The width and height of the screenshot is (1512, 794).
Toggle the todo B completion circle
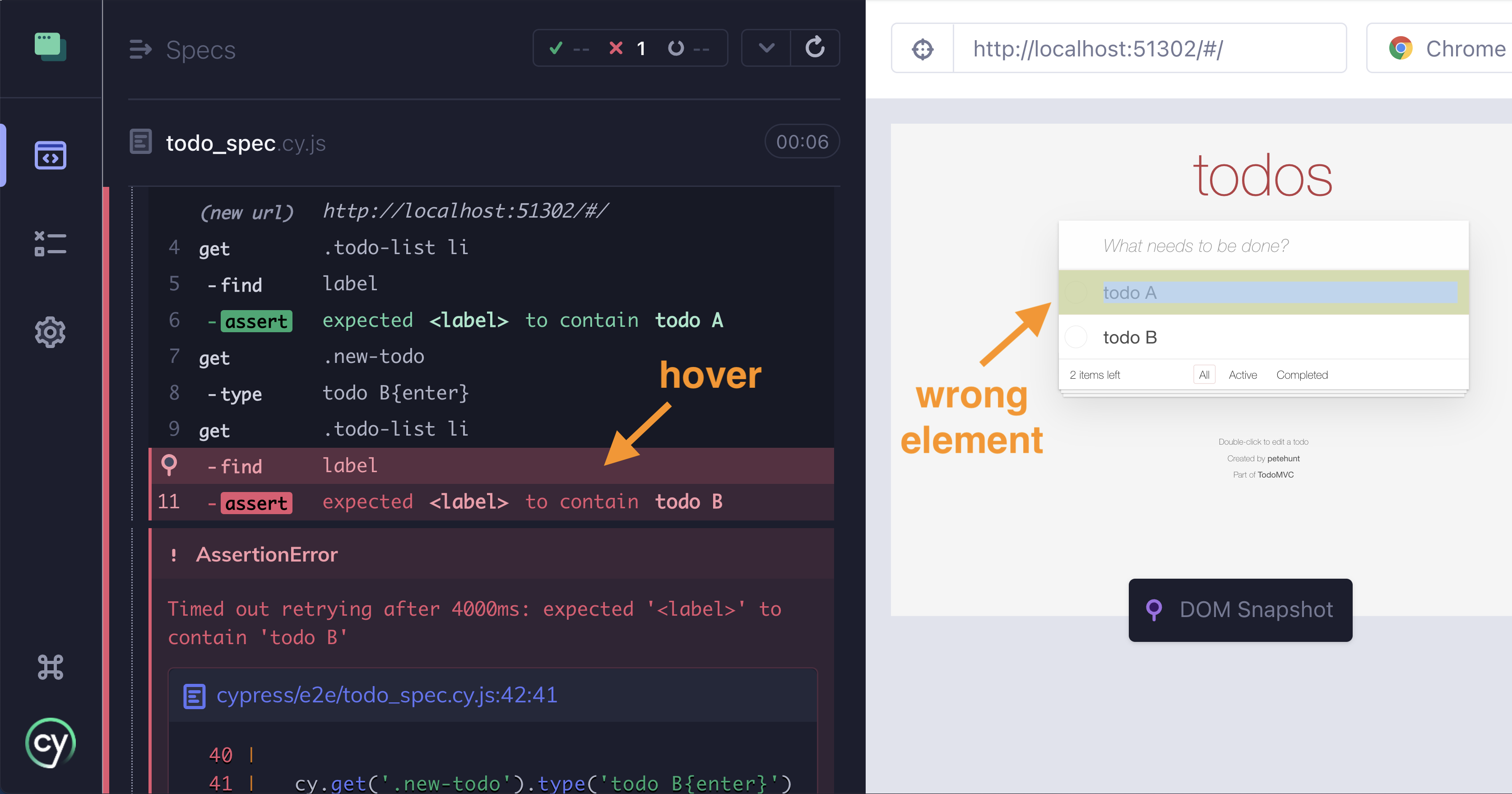(1076, 338)
